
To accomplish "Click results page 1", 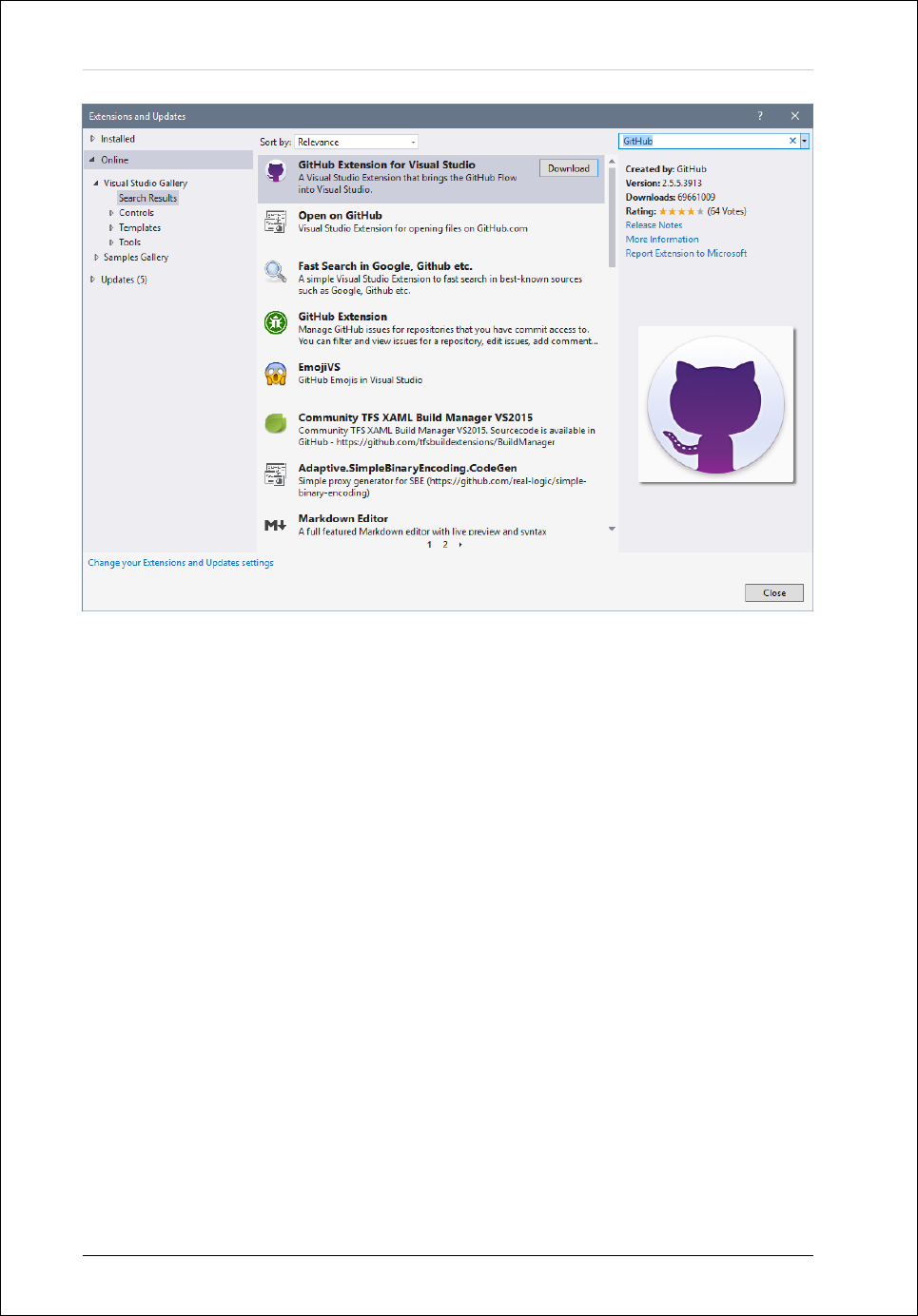I will pos(429,545).
